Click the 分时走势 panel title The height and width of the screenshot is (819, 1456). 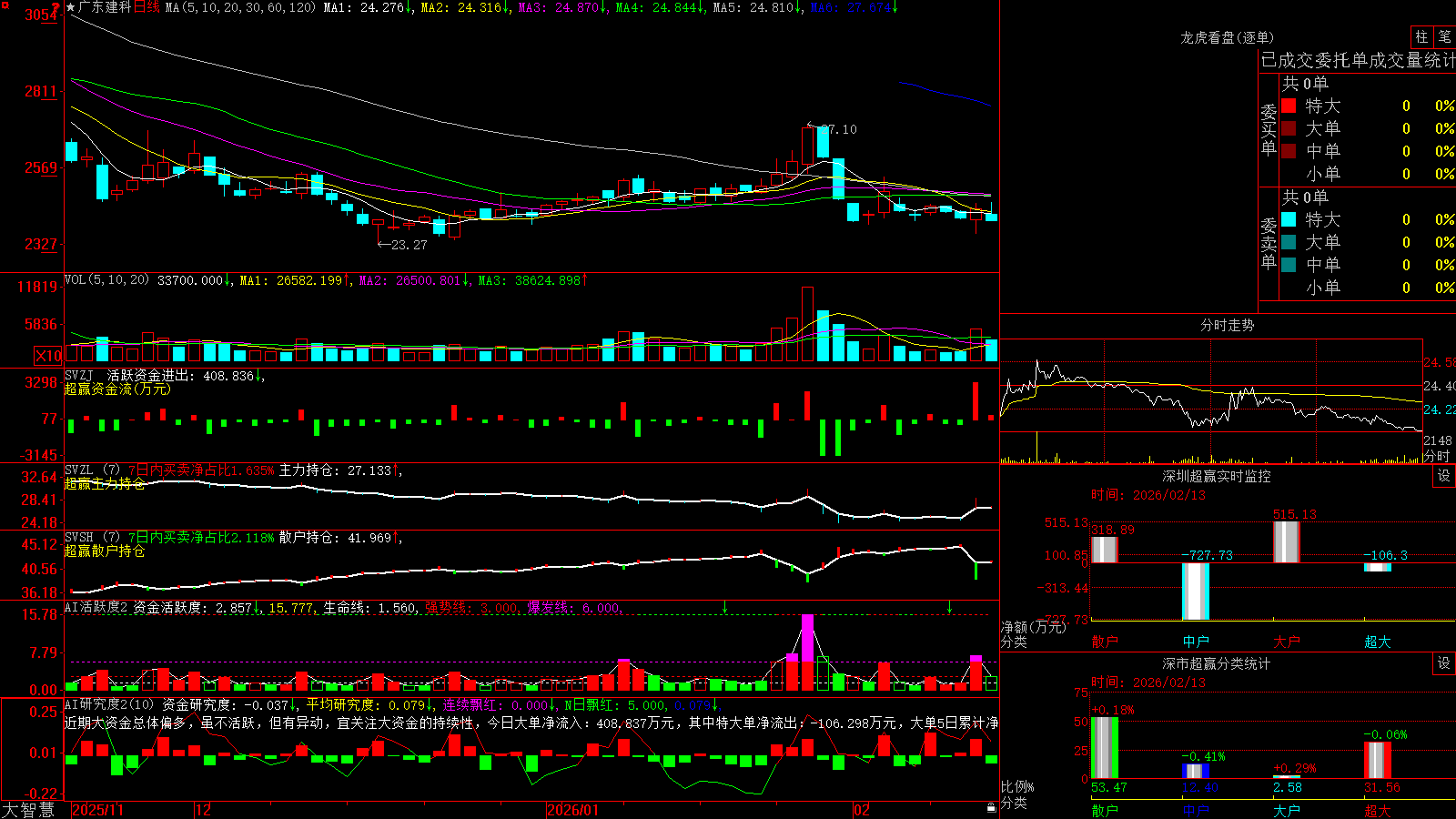1228,325
